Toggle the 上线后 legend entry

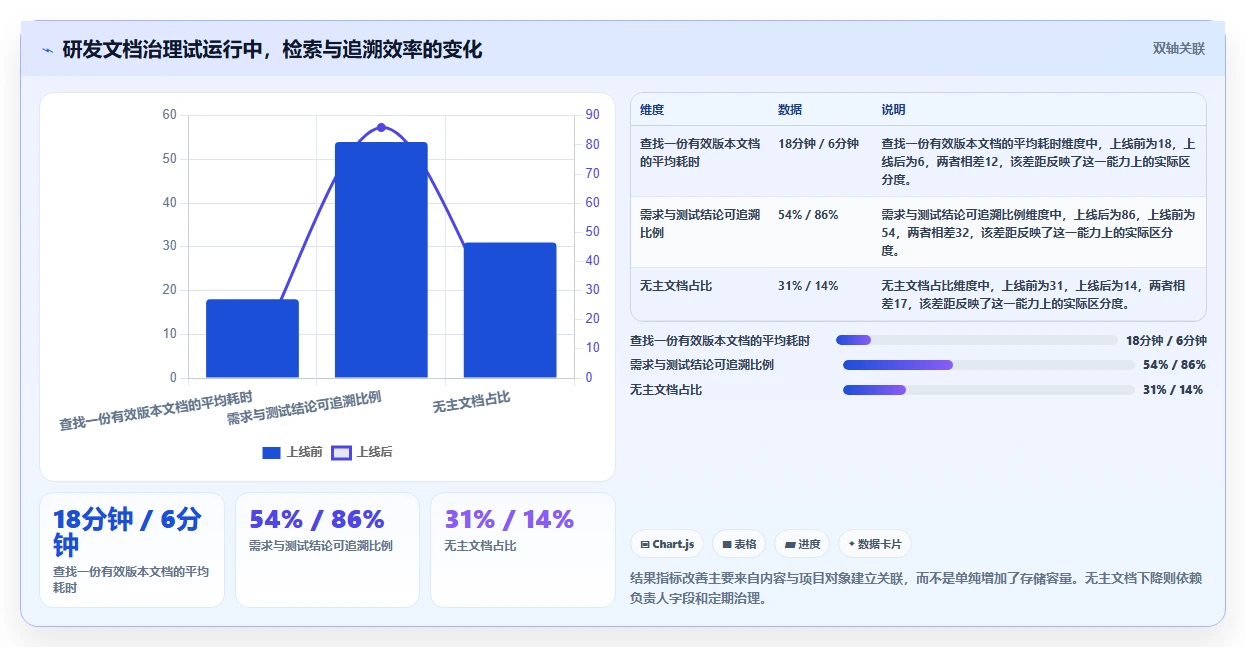tap(362, 452)
